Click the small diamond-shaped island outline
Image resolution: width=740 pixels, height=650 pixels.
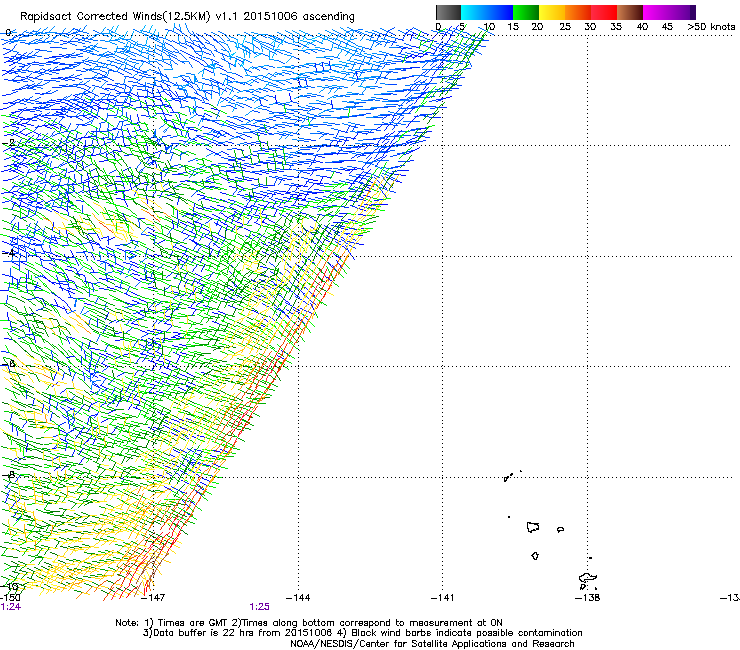pos(535,556)
